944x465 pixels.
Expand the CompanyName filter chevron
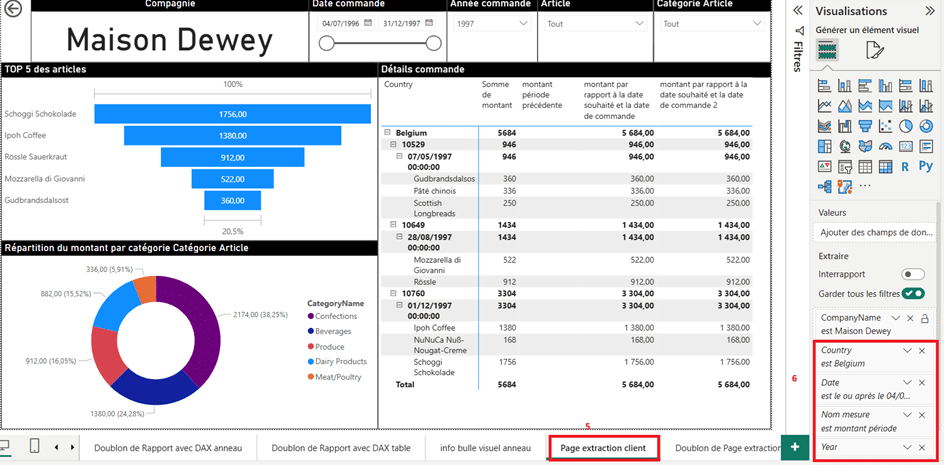coord(896,317)
